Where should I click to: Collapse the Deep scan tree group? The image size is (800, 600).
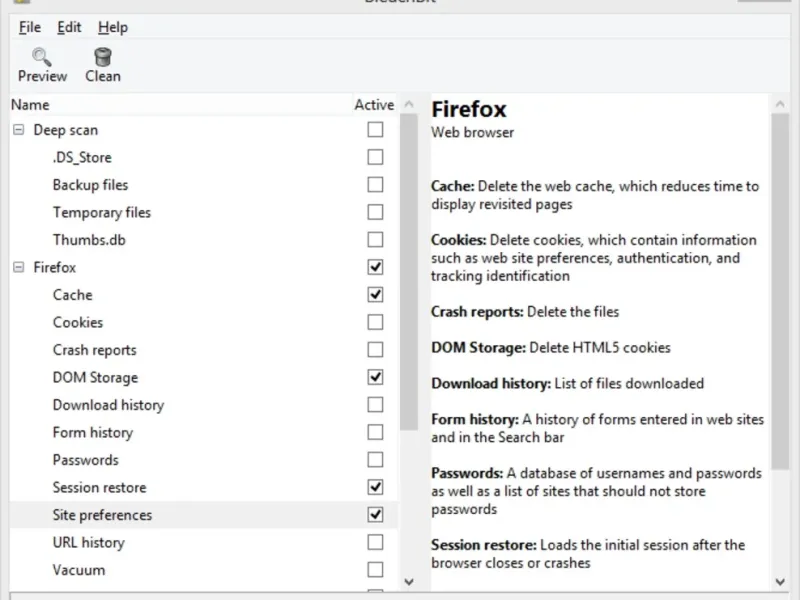[18, 130]
